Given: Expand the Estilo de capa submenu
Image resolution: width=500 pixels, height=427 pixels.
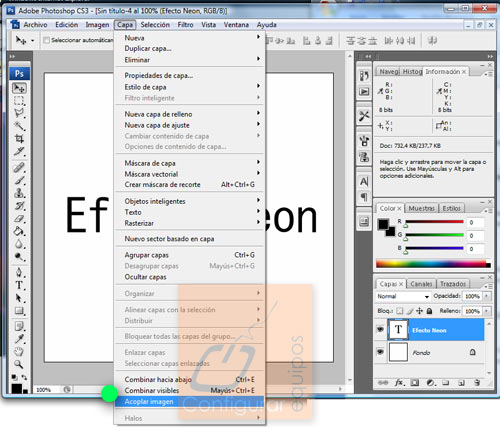Looking at the screenshot, I should [258, 86].
